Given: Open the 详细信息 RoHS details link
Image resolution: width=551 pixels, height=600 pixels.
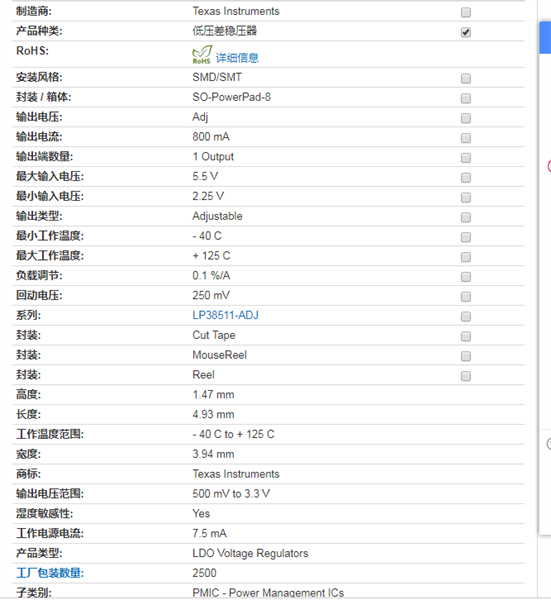Looking at the screenshot, I should (x=237, y=58).
